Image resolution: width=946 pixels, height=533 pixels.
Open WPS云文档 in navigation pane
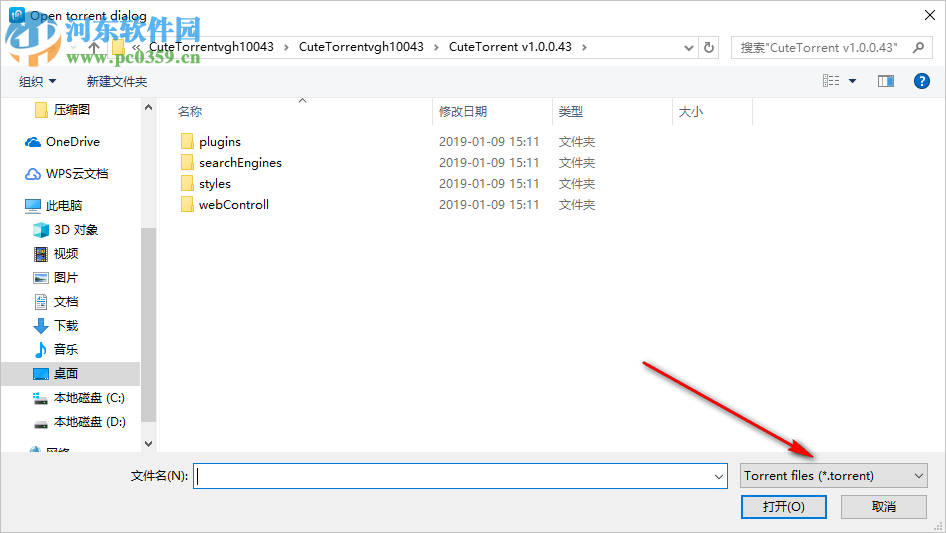pos(77,174)
